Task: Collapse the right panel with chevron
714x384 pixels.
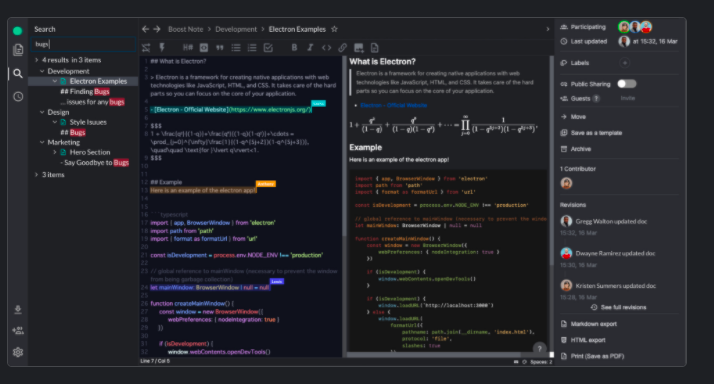Action: (x=548, y=29)
